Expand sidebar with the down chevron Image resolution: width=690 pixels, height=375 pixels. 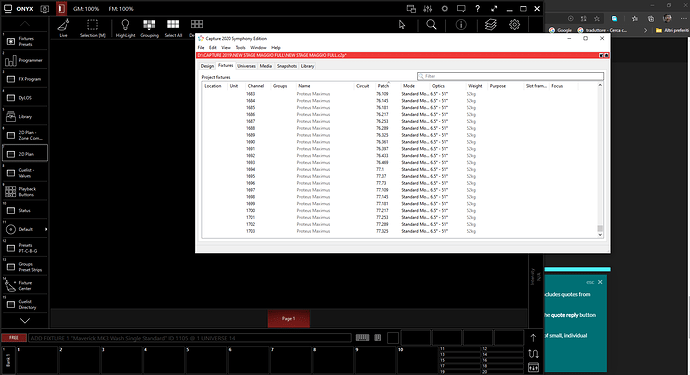coord(25,320)
